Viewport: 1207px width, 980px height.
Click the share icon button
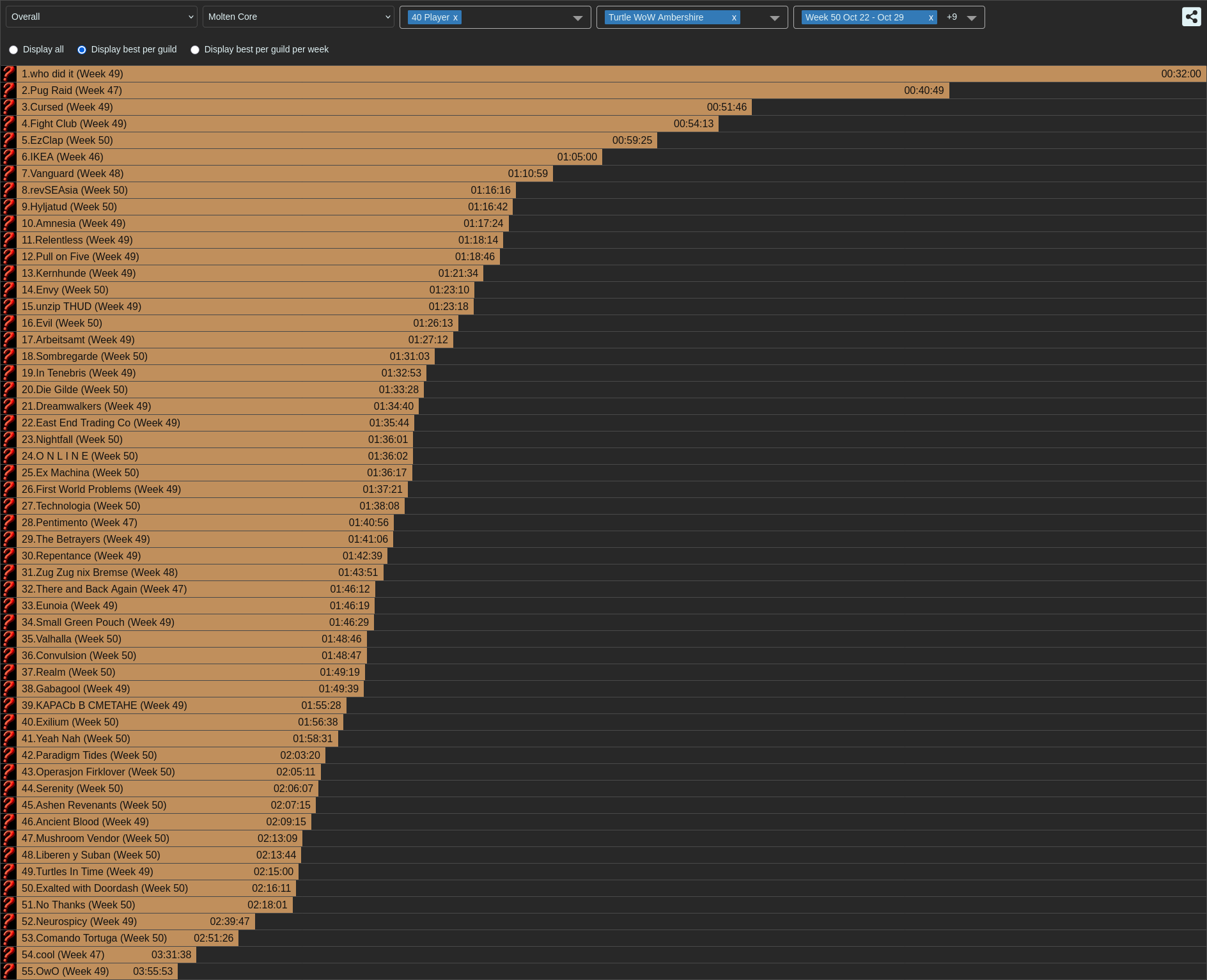[1192, 17]
